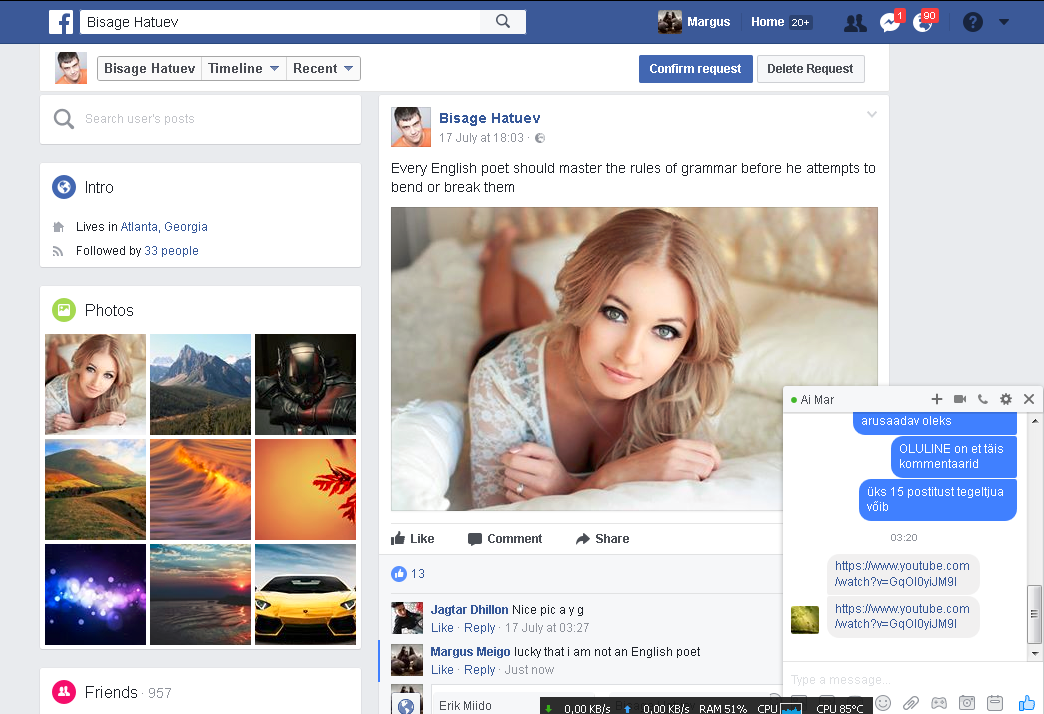
Task: Click the 13 likes reaction icon
Action: point(399,573)
